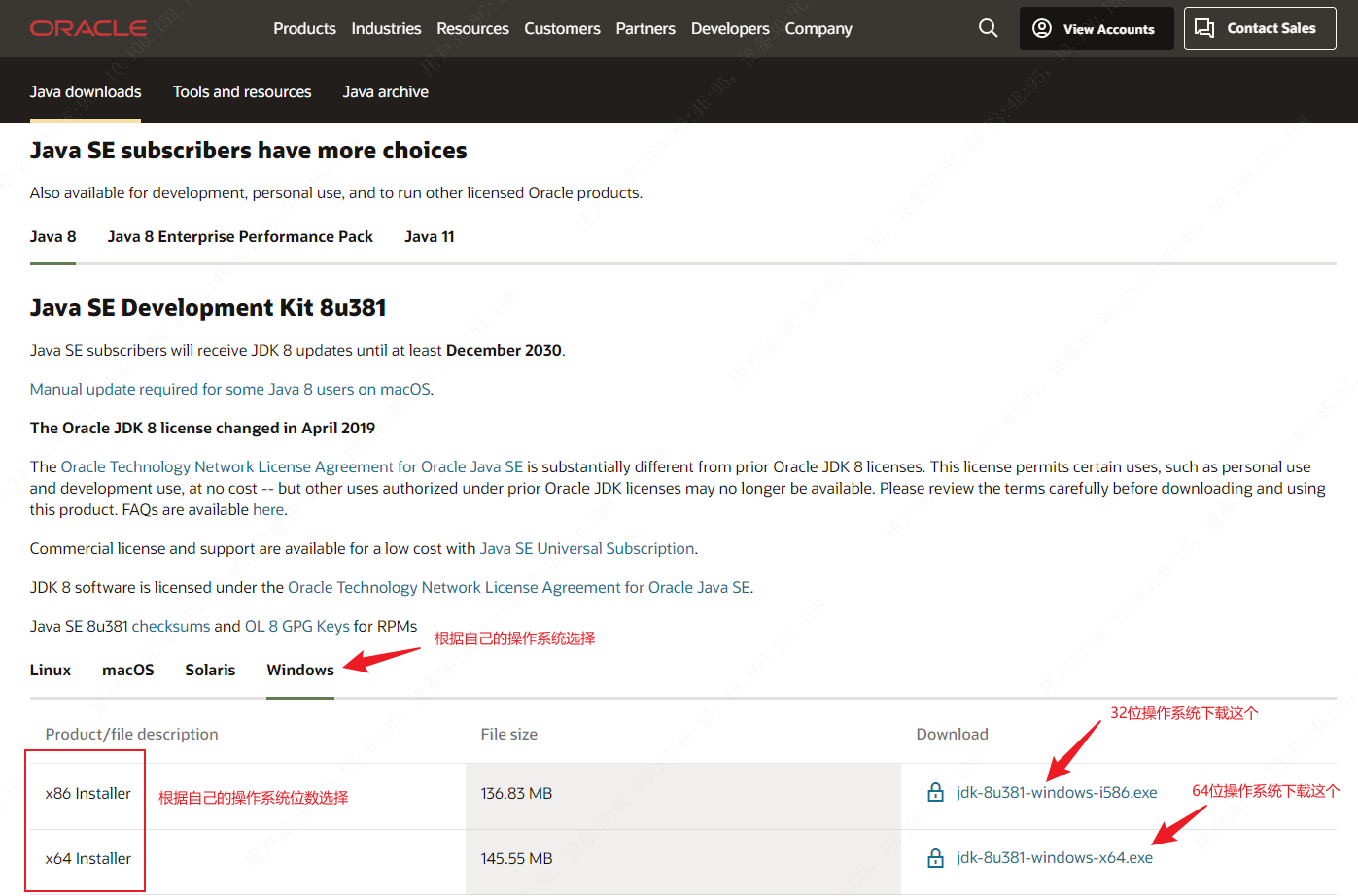Select the Java downloads tab
The image size is (1358, 896).
tap(86, 91)
